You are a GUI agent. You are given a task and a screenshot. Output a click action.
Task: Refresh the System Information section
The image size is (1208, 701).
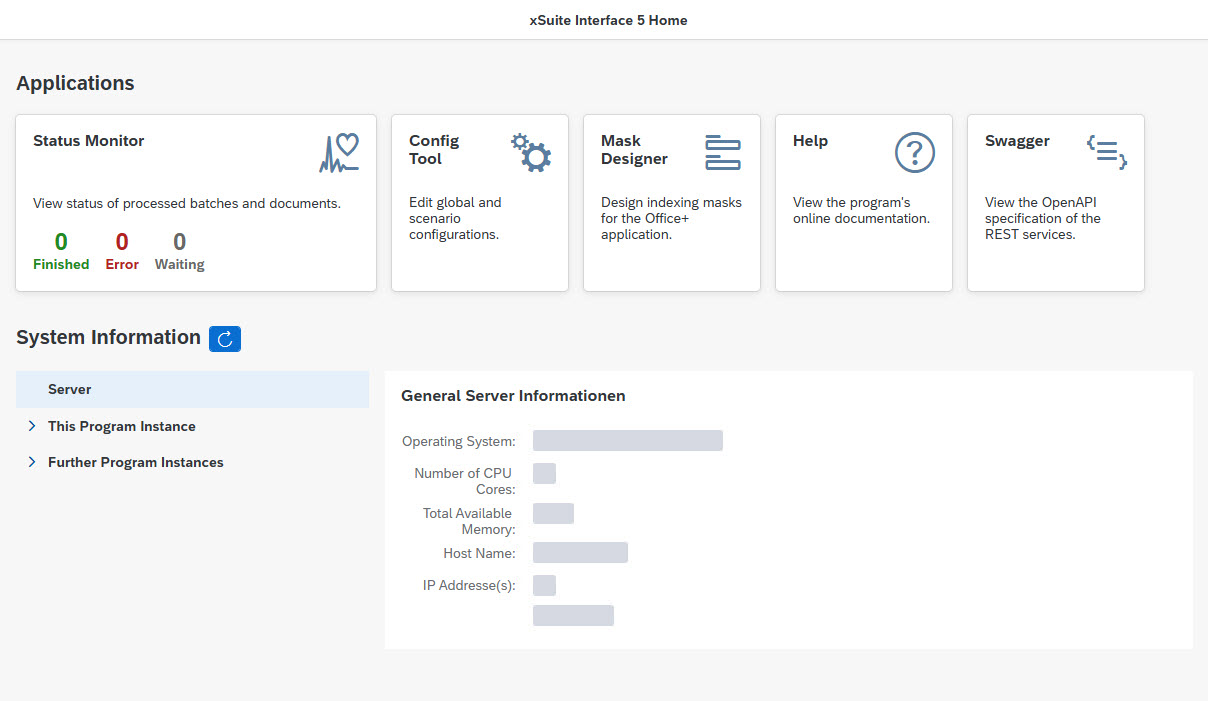pos(225,339)
